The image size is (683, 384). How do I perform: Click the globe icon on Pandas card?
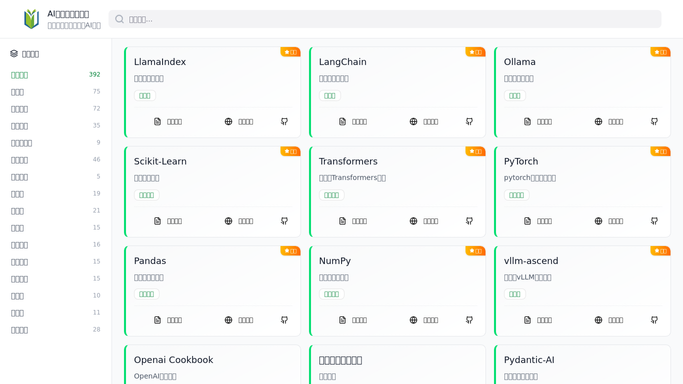pos(228,320)
